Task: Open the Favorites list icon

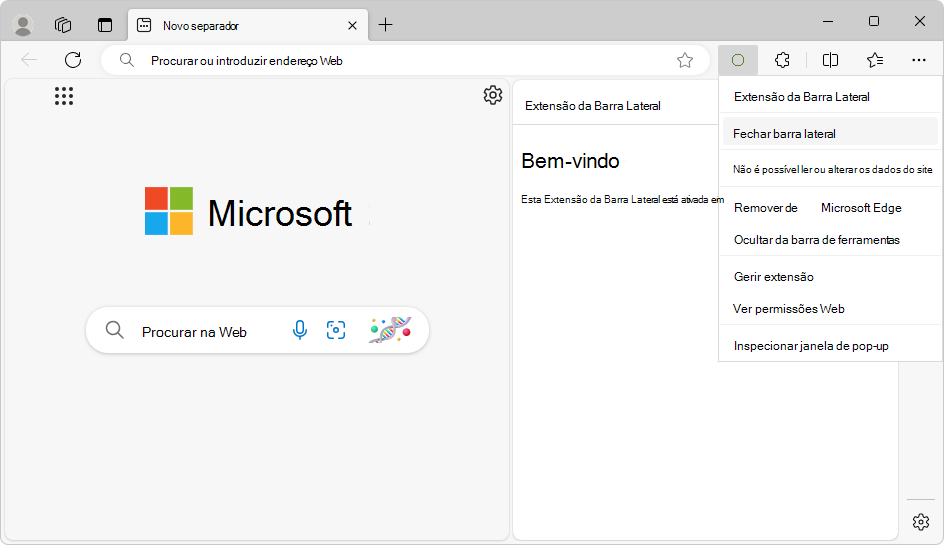Action: [x=875, y=60]
